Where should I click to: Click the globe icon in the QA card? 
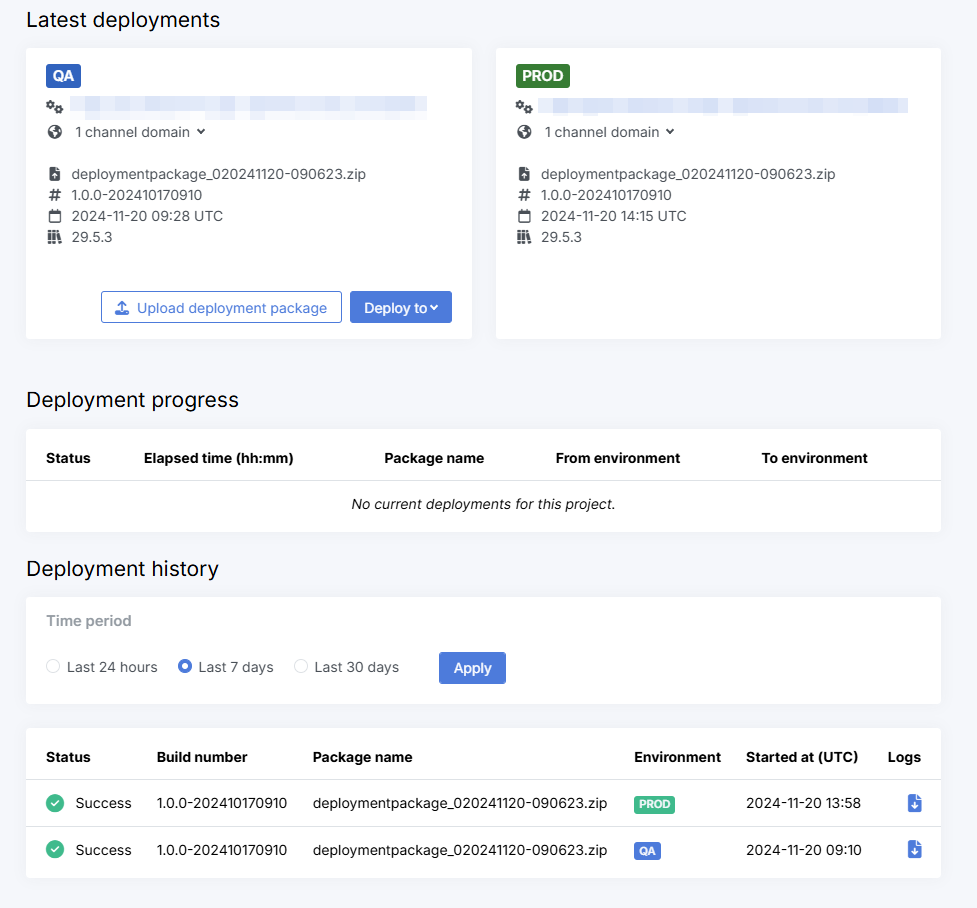(x=55, y=132)
